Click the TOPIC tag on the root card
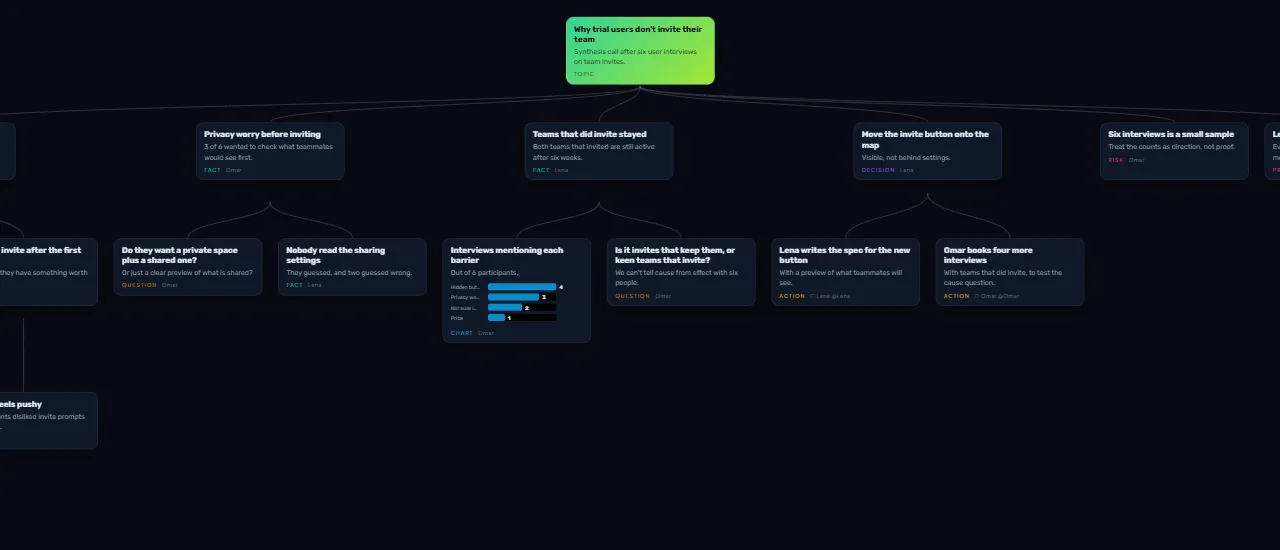The image size is (1280, 550). [x=584, y=74]
